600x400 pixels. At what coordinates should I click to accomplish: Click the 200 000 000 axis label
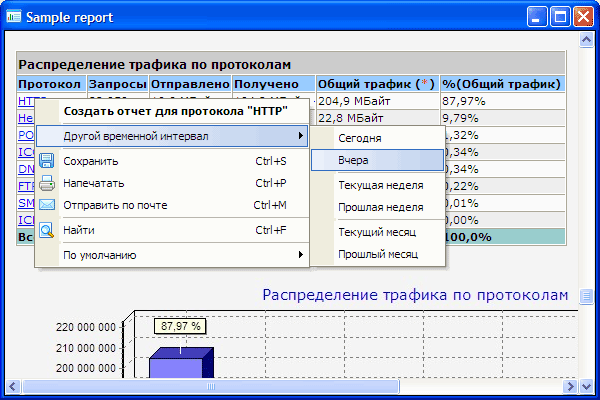pyautogui.click(x=85, y=368)
